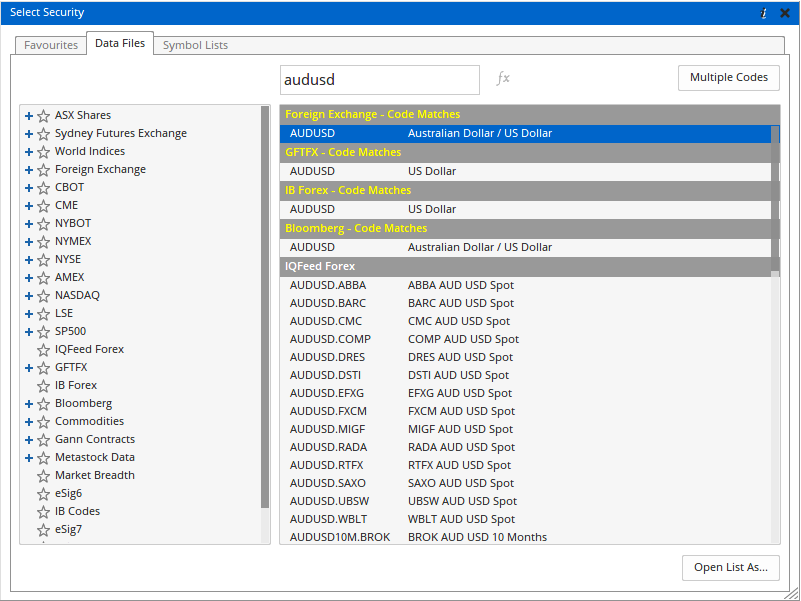The height and width of the screenshot is (601, 801).
Task: Click the star beside Metastock Data
Action: (x=43, y=458)
